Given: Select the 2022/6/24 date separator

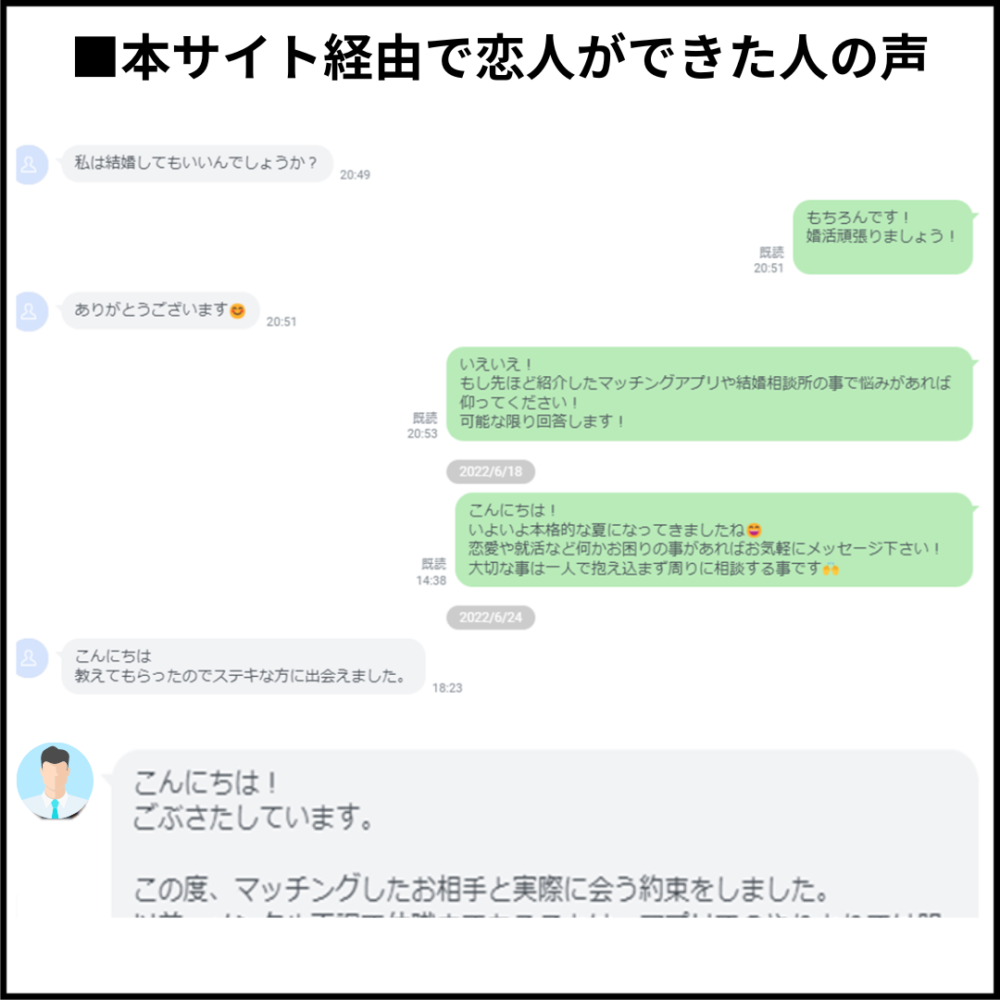Looking at the screenshot, I should point(490,617).
